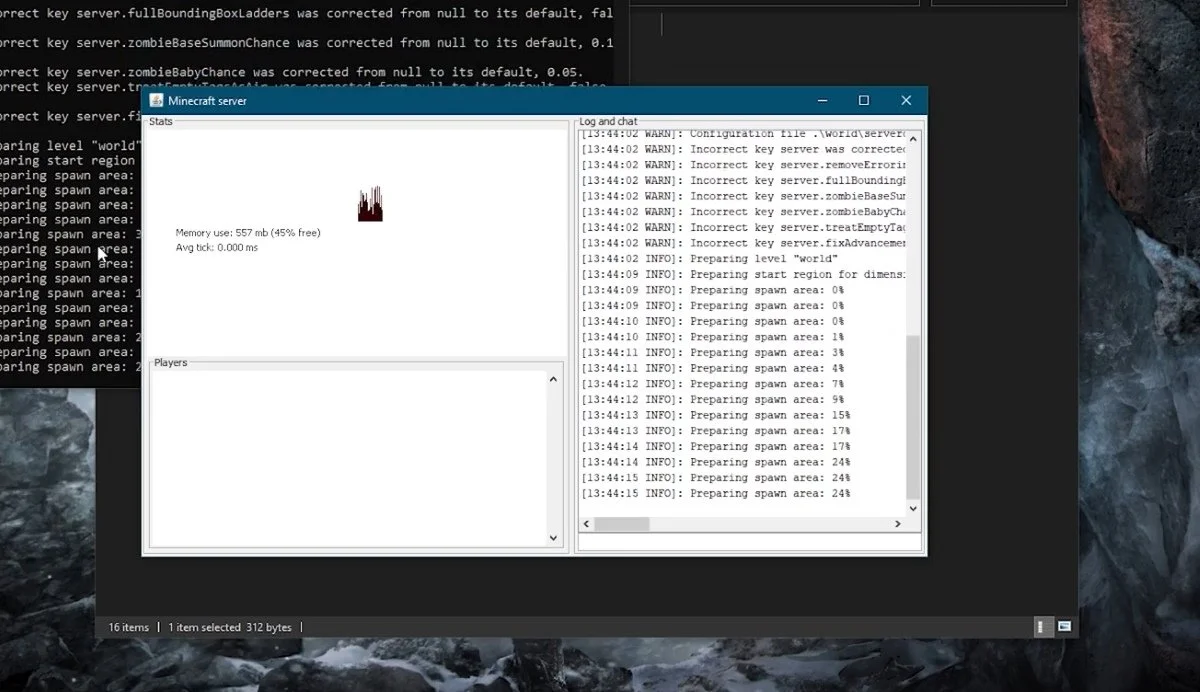The image size is (1200, 692).
Task: Click the Players list scrollbar up arrow
Action: [x=554, y=380]
